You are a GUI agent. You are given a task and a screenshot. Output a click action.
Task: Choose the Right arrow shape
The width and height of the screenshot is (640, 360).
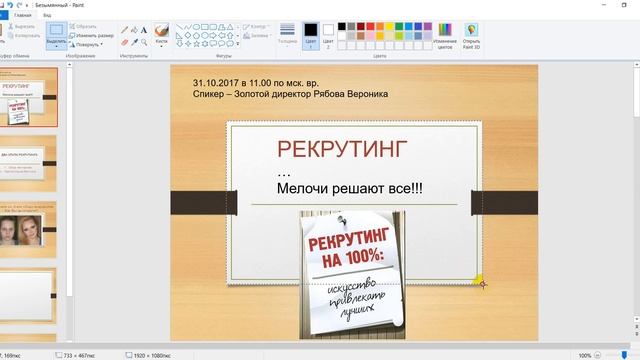(213, 36)
